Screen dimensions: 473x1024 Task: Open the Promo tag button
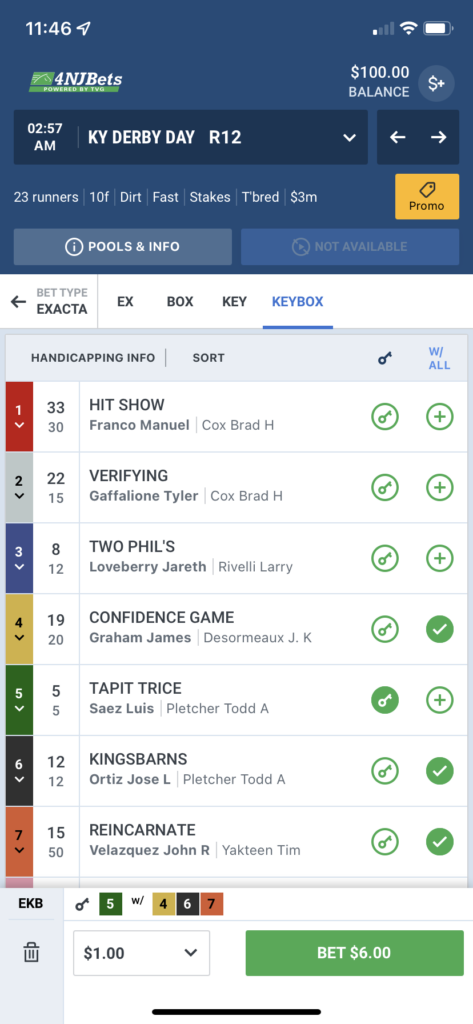coord(427,196)
